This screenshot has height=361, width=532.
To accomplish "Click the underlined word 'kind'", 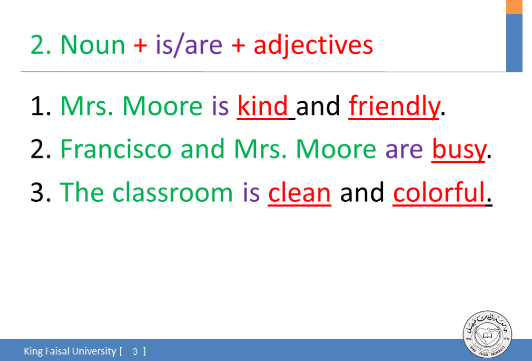I will (263, 106).
